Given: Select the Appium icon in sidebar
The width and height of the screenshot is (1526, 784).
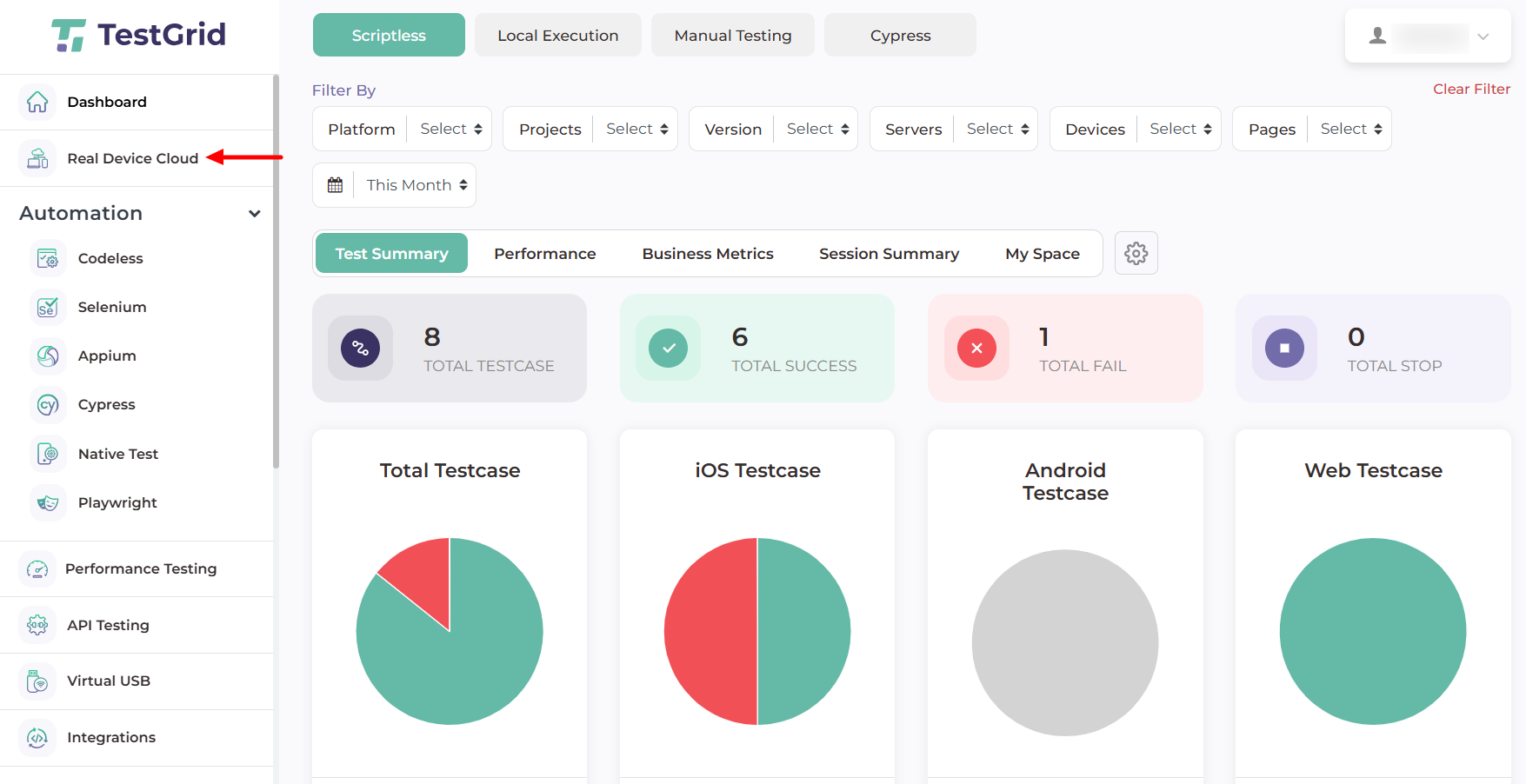Looking at the screenshot, I should [x=48, y=355].
